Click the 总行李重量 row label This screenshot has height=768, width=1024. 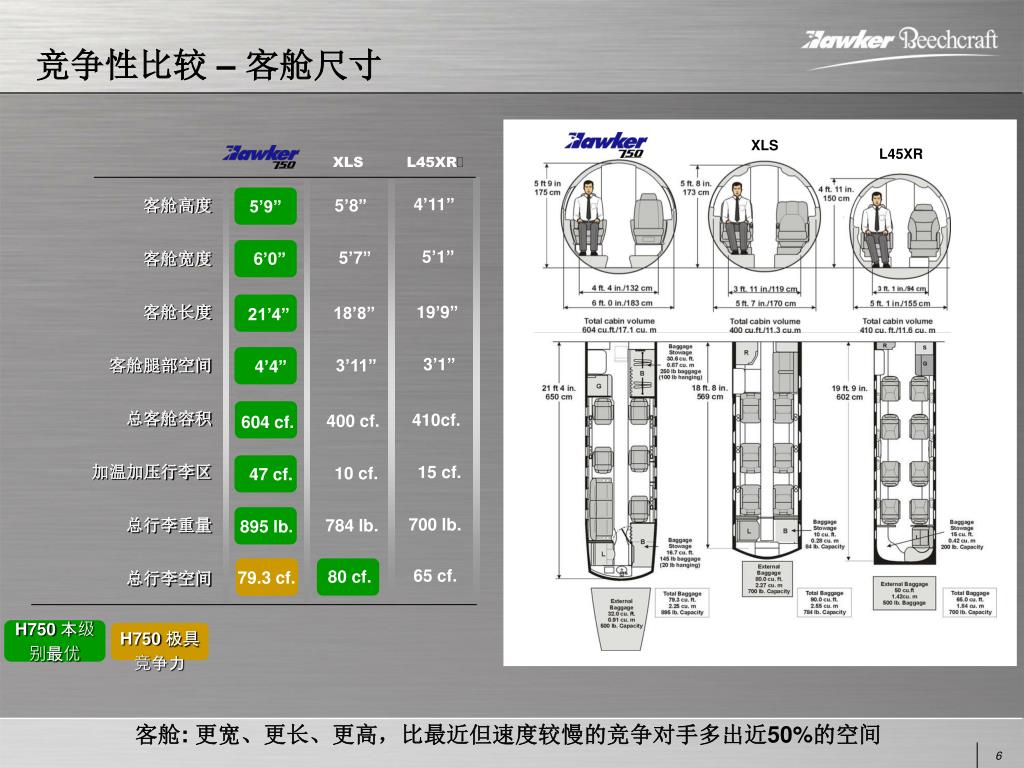tap(169, 525)
